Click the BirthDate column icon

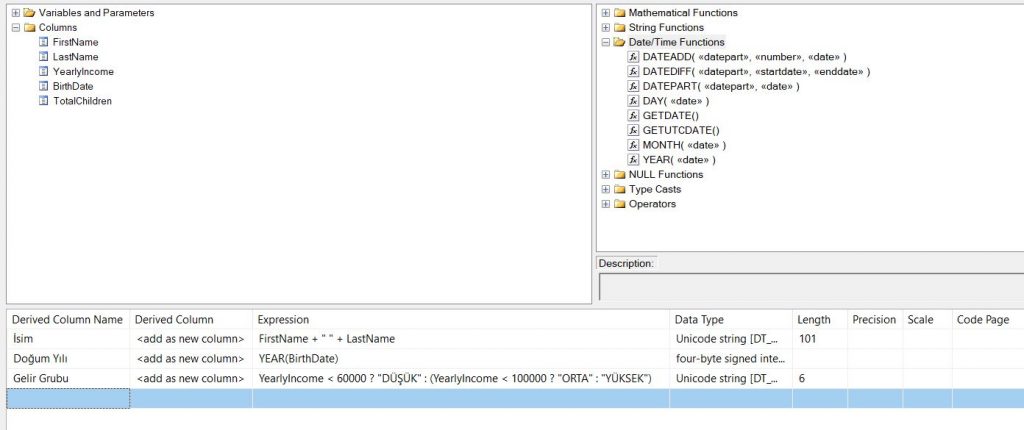(x=44, y=86)
